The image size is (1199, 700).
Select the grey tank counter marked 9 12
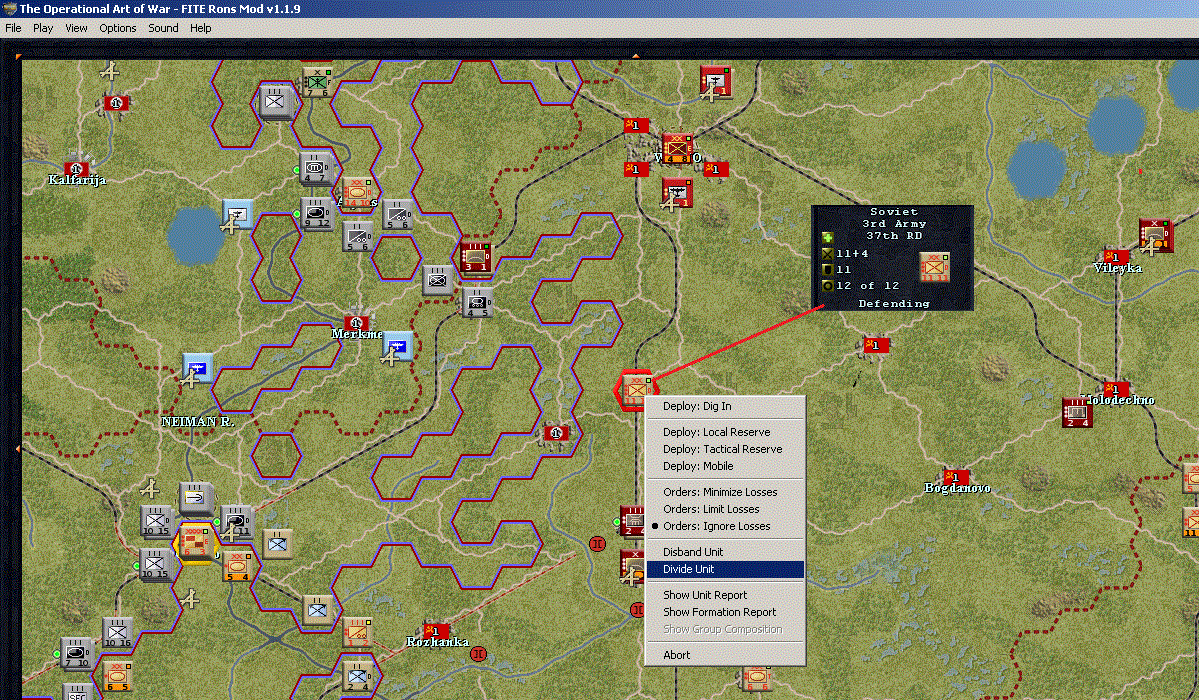coord(317,213)
